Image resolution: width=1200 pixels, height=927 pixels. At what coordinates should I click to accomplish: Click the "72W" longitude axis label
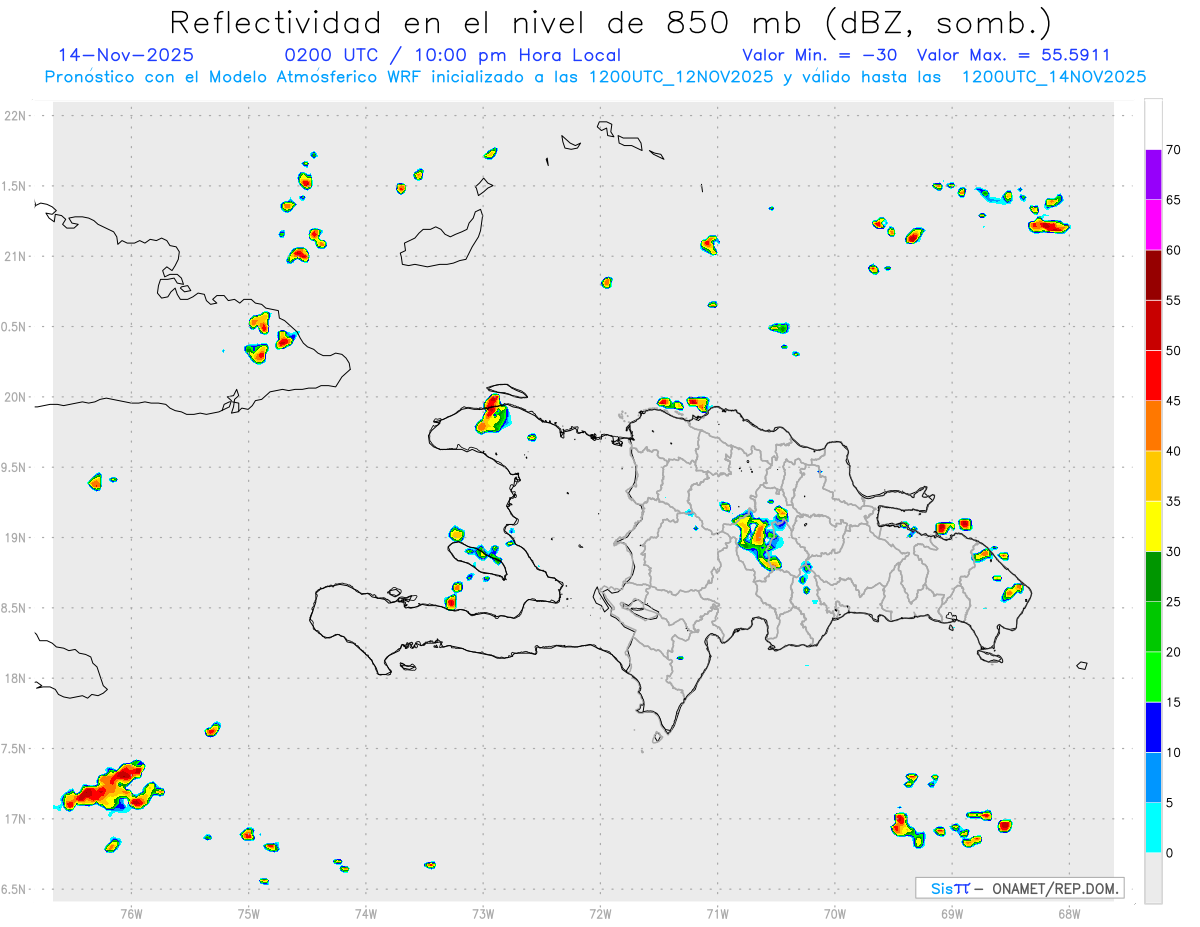(x=600, y=913)
